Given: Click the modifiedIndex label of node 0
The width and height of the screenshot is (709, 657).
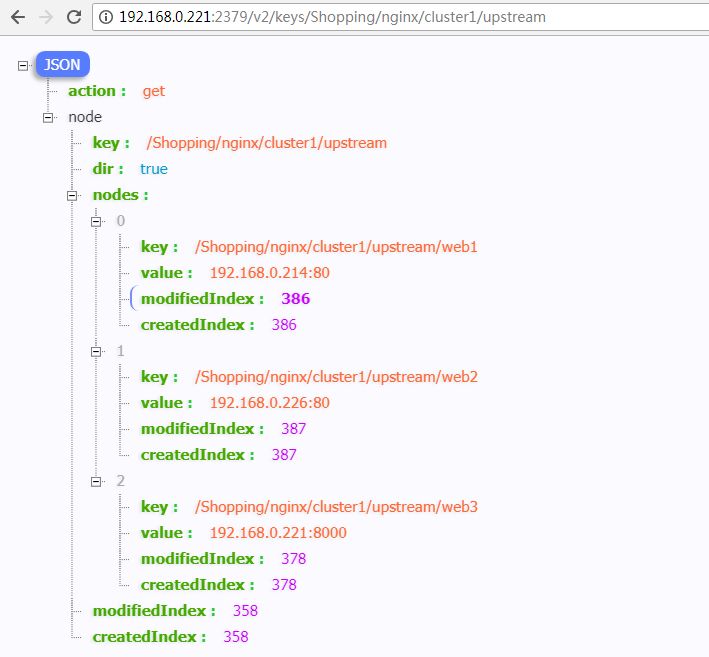Looking at the screenshot, I should pos(202,299).
